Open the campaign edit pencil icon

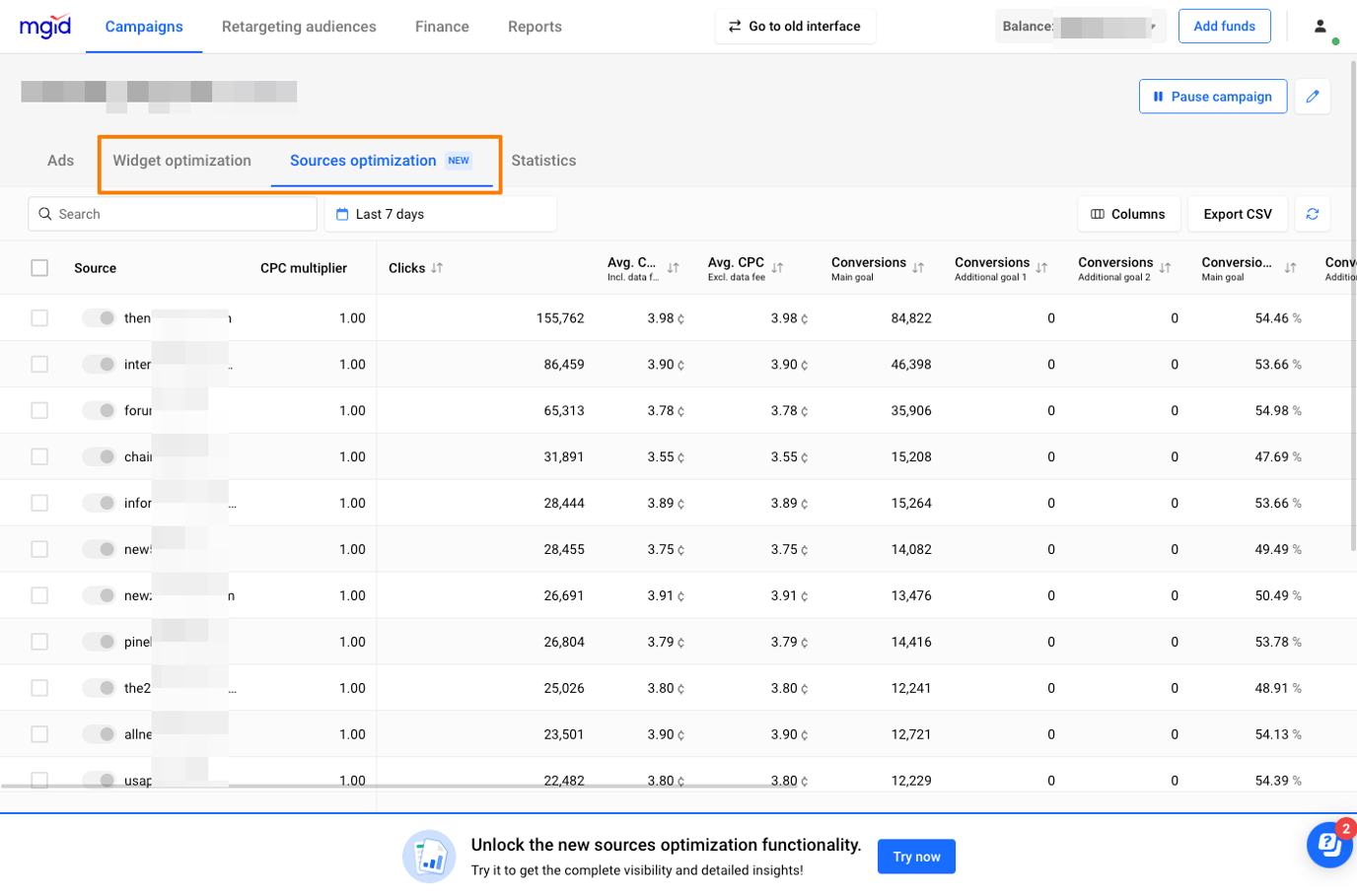click(1313, 96)
